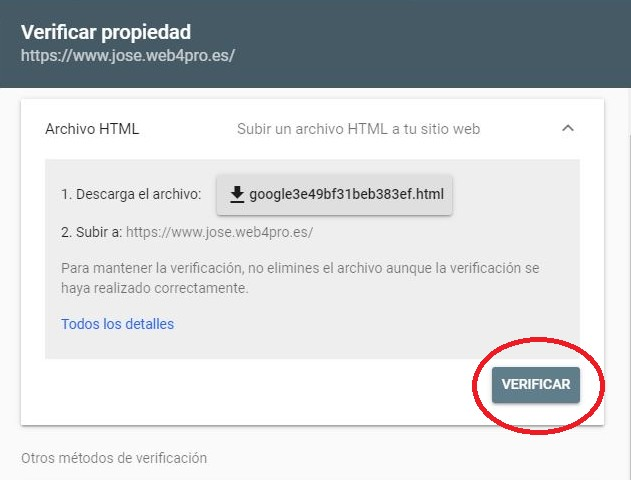The width and height of the screenshot is (631, 480).
Task: Click the VERIFICAR button
Action: tap(536, 385)
